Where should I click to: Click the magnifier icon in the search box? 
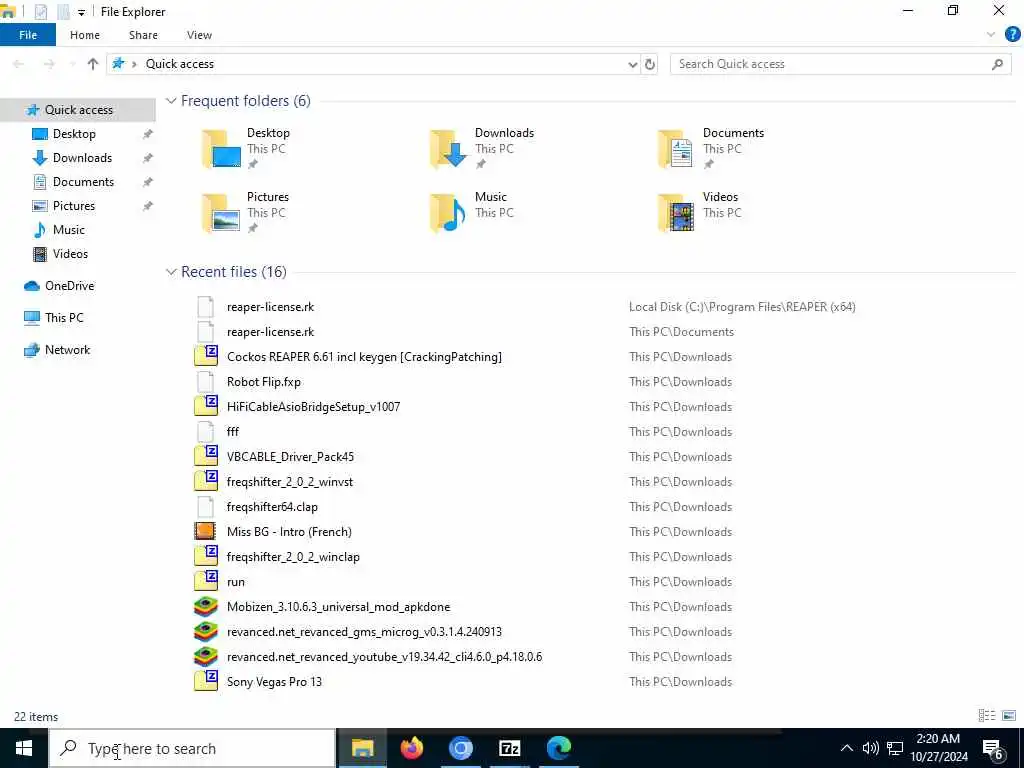coord(997,64)
